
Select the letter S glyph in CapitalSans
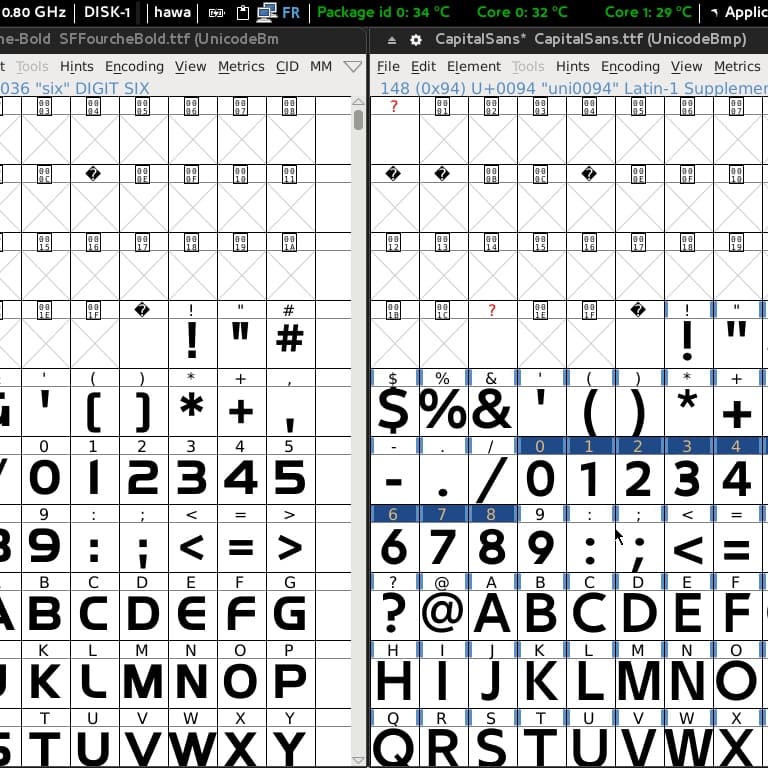point(492,748)
